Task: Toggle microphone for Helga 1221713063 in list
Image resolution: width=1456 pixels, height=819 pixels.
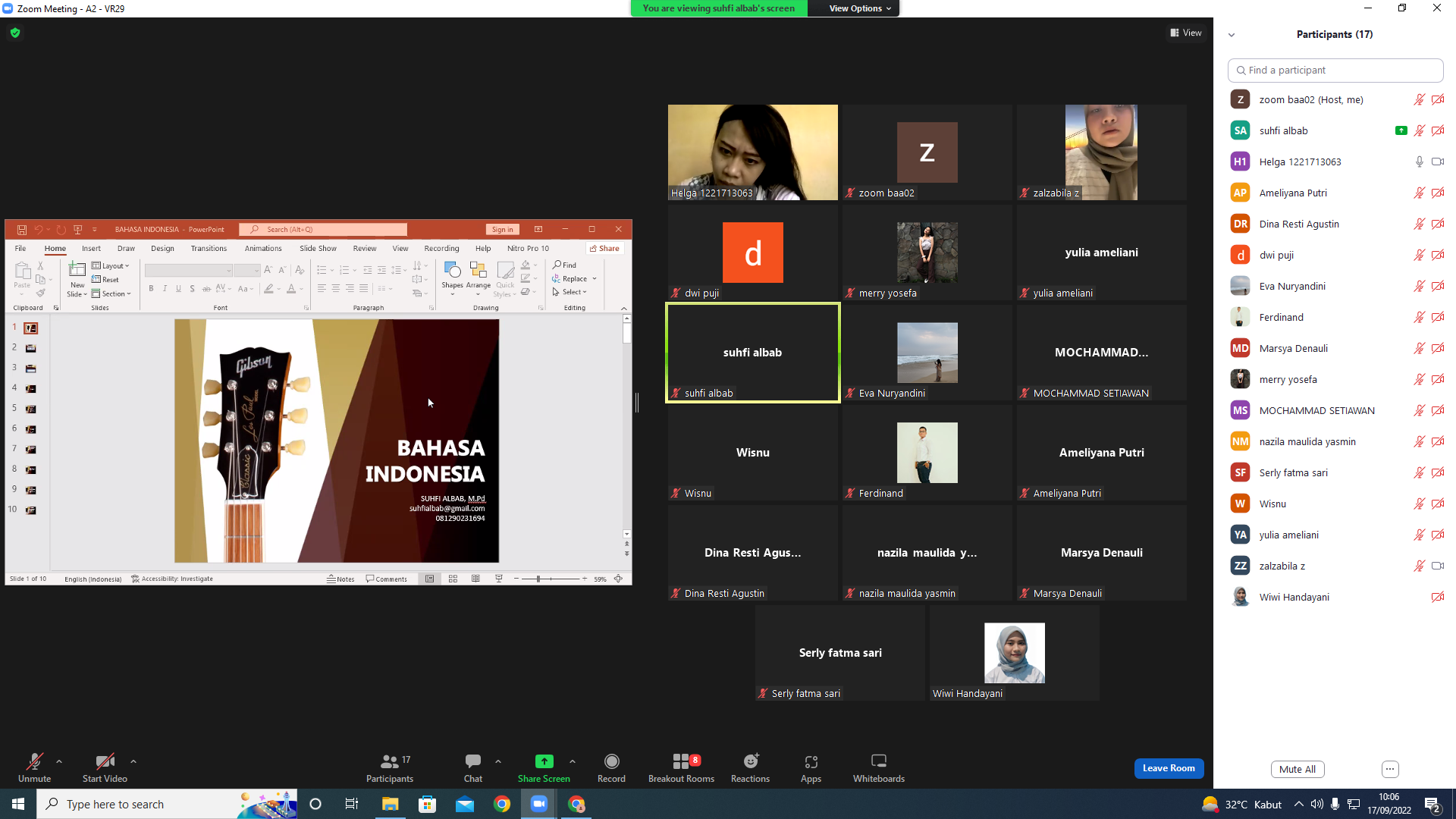Action: [1419, 162]
